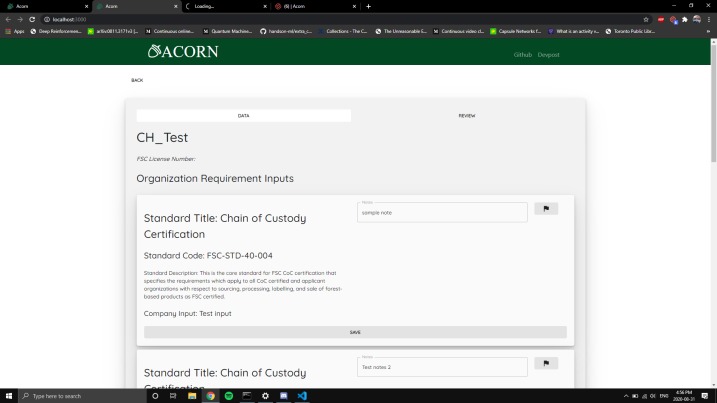Open the 'Continuous online...' bookmark
This screenshot has width=717, height=403.
click(170, 31)
